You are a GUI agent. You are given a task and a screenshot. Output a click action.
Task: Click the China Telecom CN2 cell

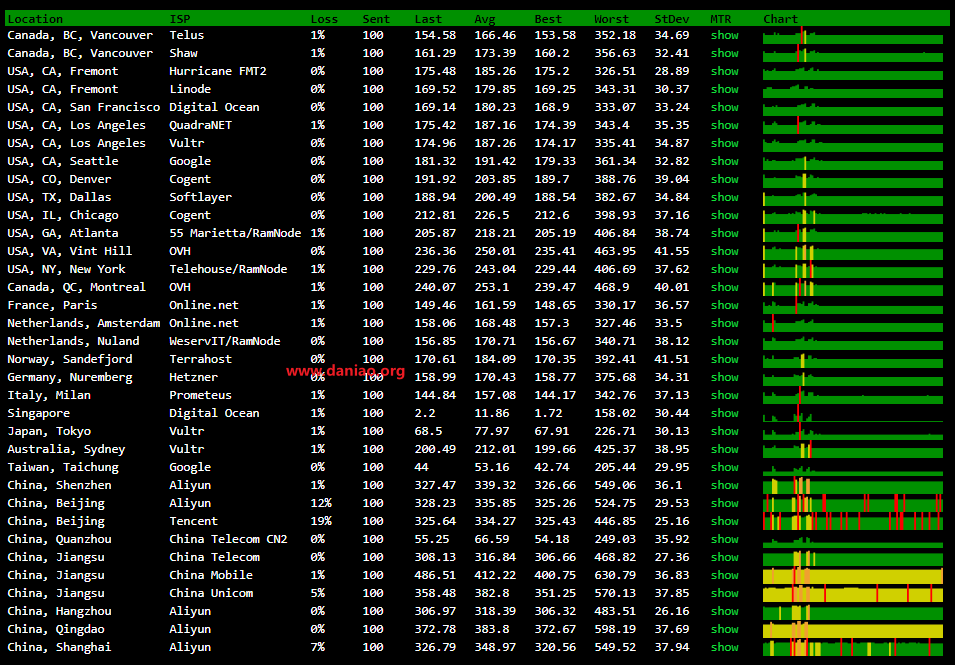click(228, 539)
